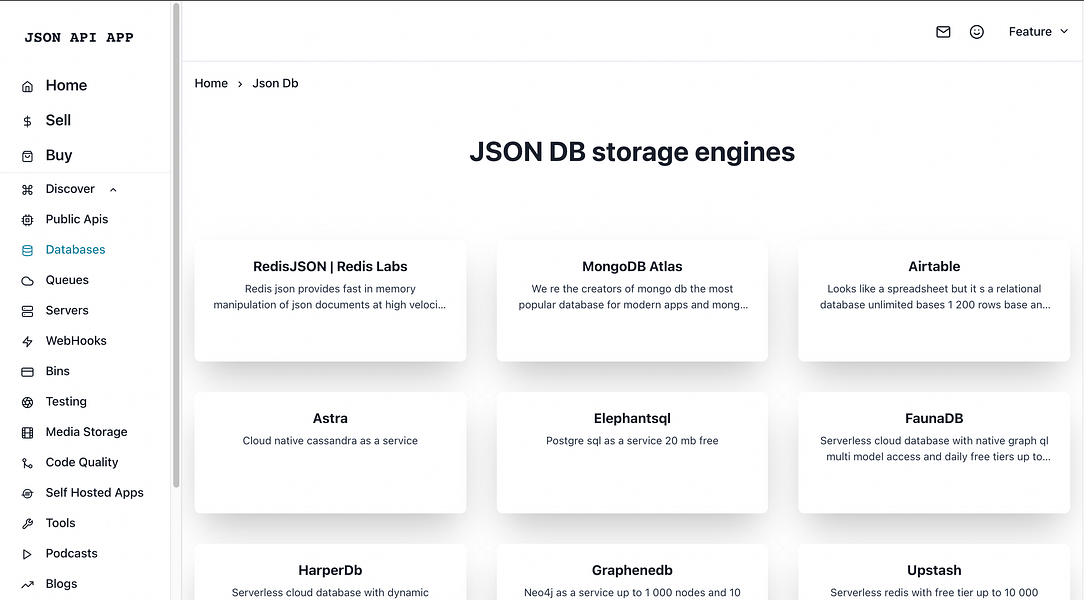Click 'Cloud native cassandra as a service' text
The height and width of the screenshot is (600, 1084).
[x=330, y=441]
